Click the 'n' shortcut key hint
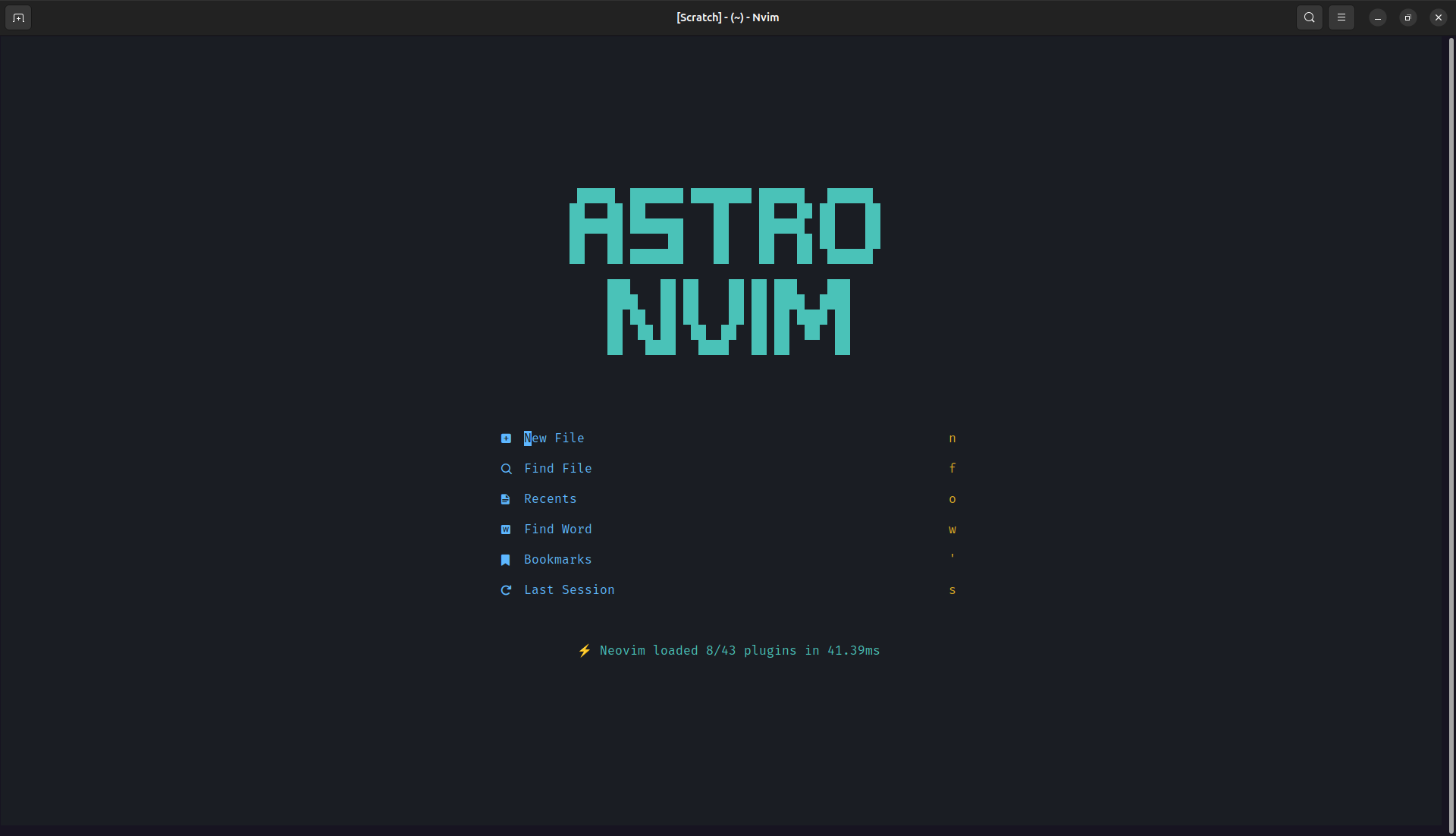Viewport: 1456px width, 836px height. [952, 438]
